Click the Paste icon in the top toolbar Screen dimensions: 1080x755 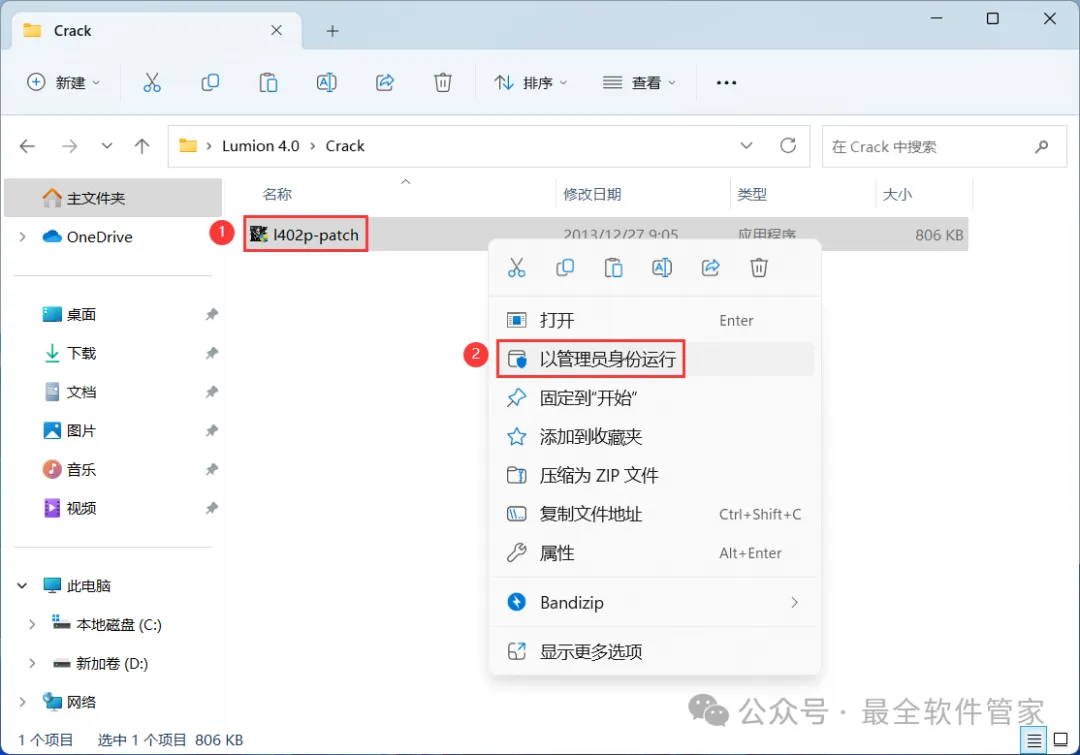pyautogui.click(x=268, y=83)
